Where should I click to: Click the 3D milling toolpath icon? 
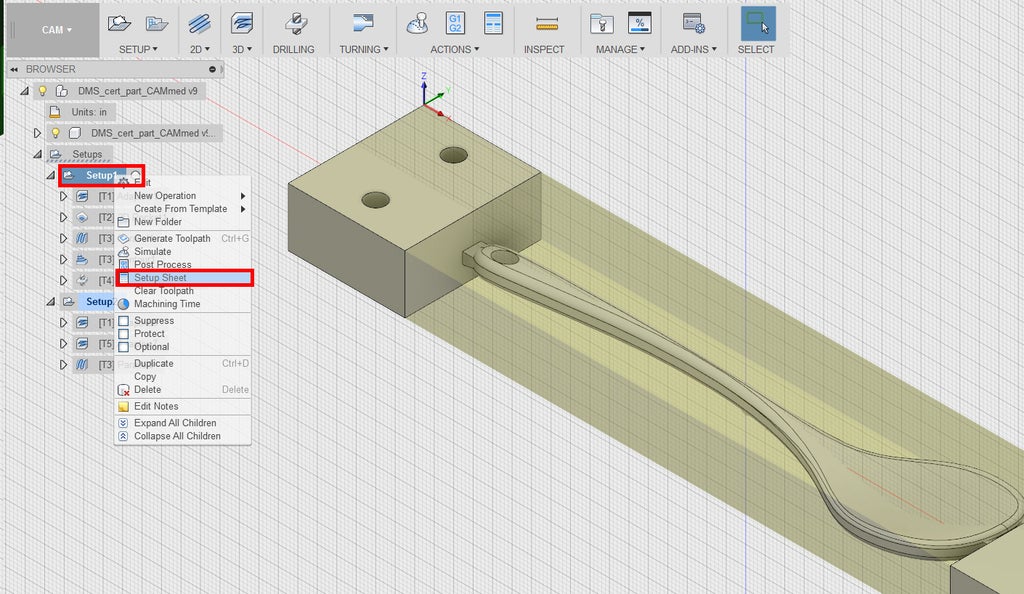click(242, 24)
